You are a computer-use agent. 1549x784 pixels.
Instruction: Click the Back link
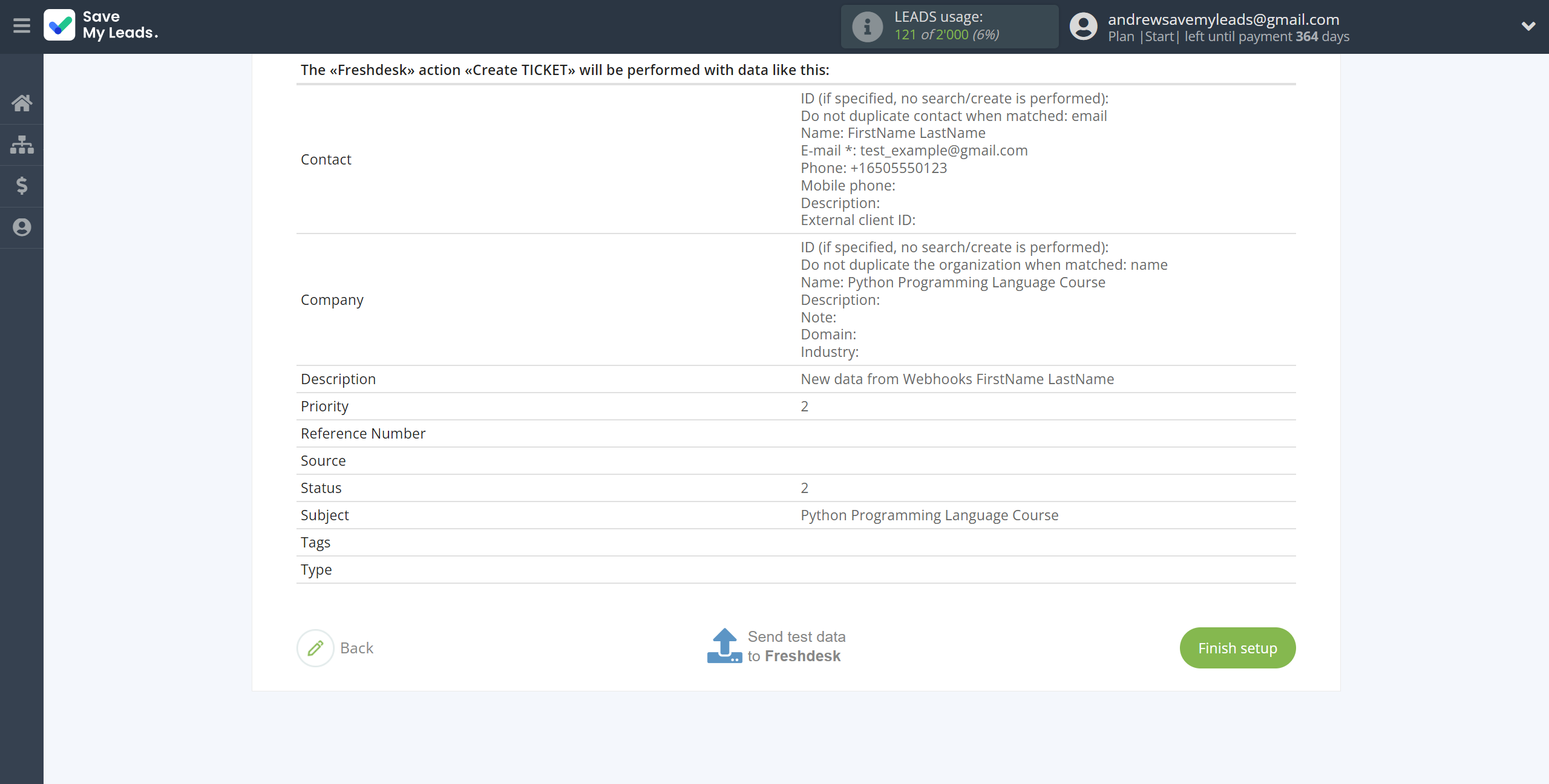[x=356, y=648]
